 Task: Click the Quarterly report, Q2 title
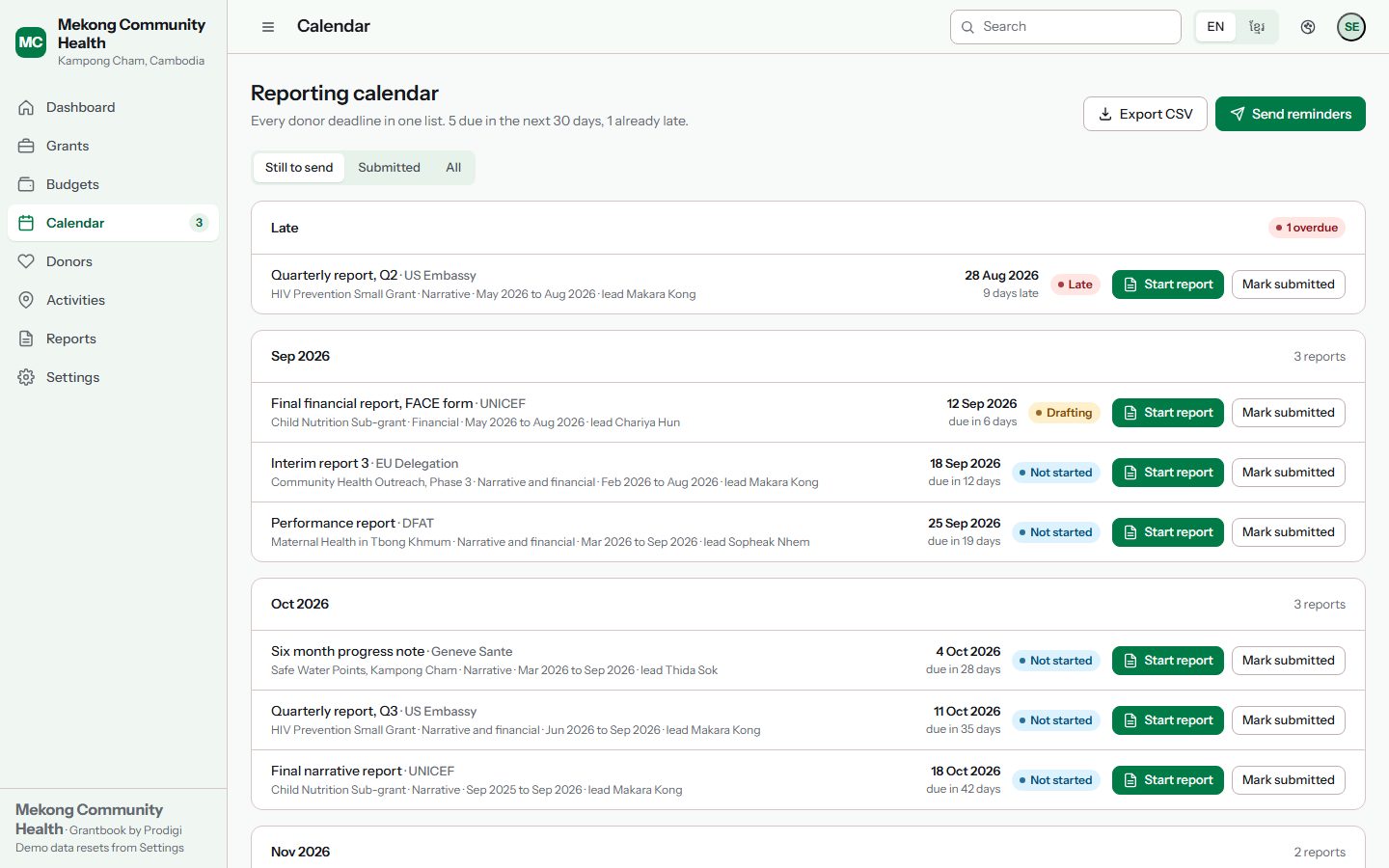click(x=334, y=275)
